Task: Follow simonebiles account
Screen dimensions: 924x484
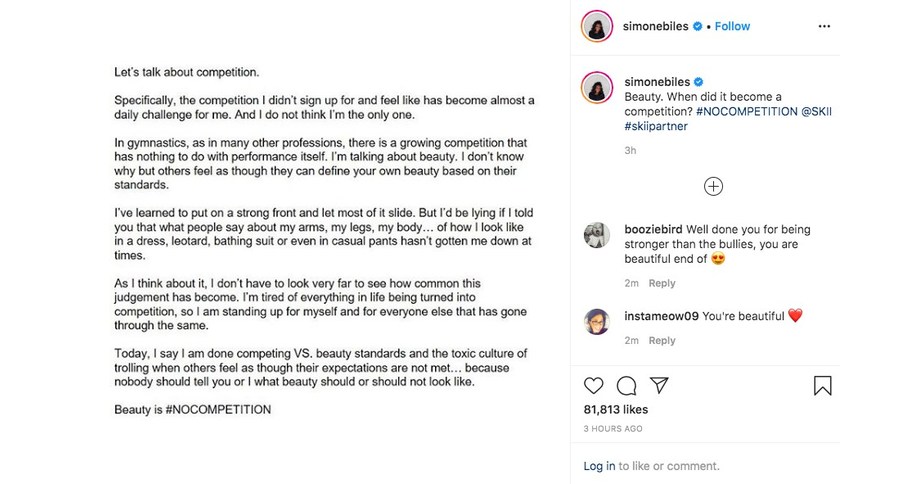Action: pyautogui.click(x=732, y=26)
